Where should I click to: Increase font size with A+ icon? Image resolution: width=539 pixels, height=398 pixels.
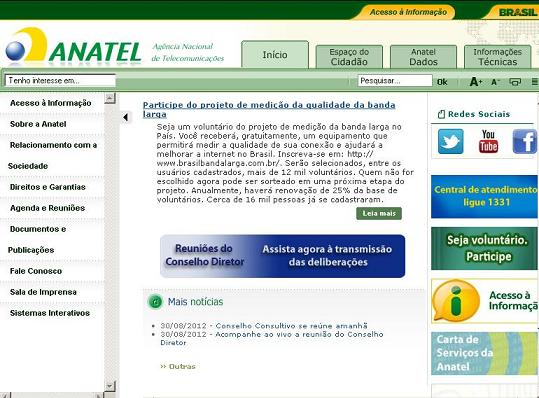click(476, 82)
